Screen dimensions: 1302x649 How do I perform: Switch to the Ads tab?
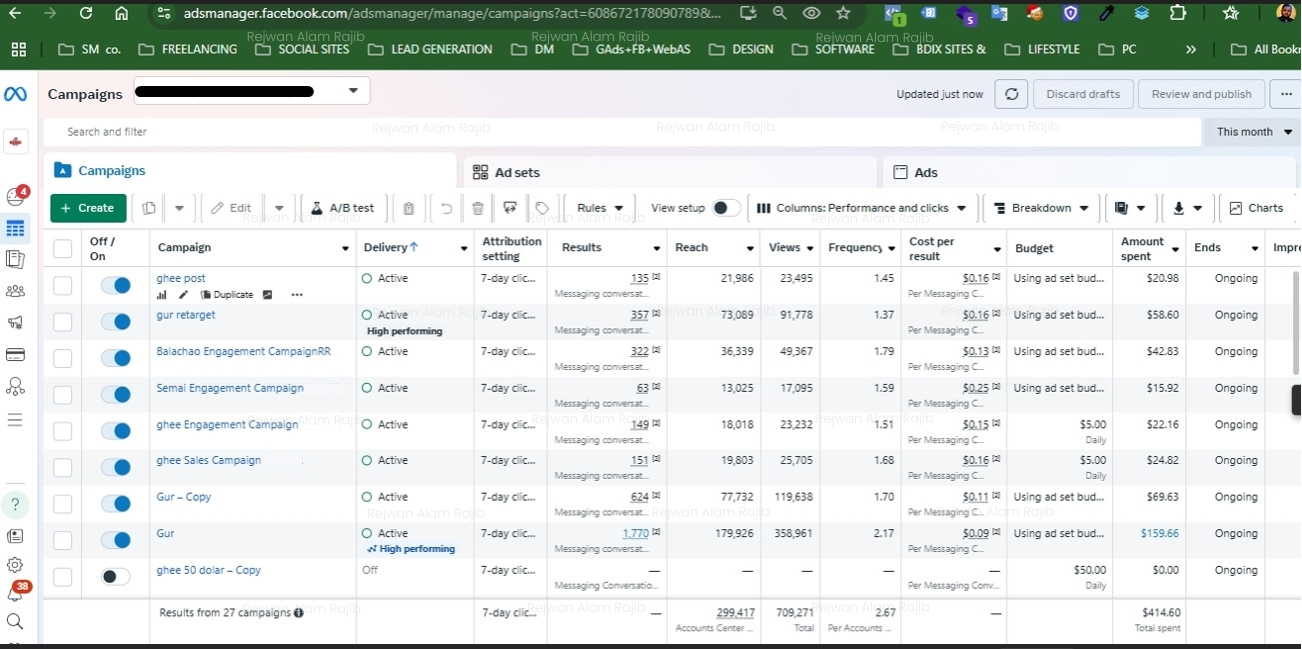[926, 172]
